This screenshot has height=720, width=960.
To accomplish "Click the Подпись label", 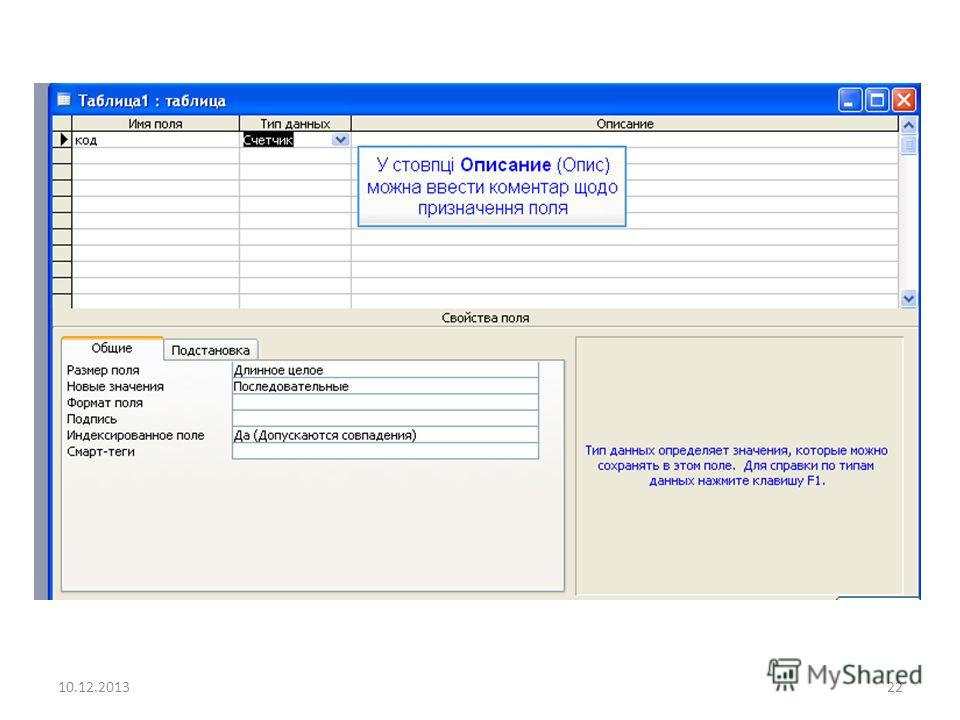I will [91, 419].
